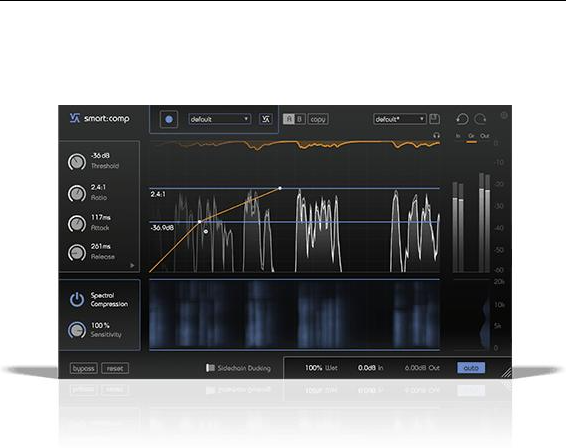
Task: Click the 100 % sensitivity value text
Action: 100,325
